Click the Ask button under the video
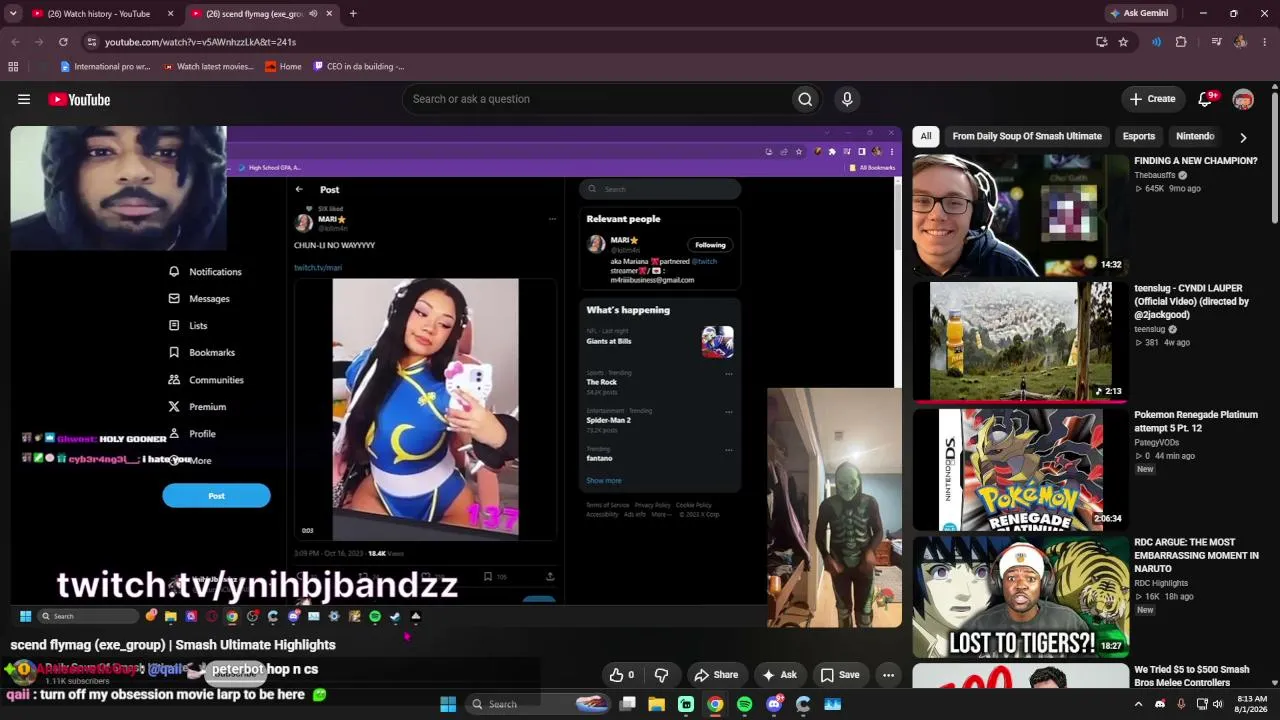The image size is (1280, 720). (x=778, y=675)
